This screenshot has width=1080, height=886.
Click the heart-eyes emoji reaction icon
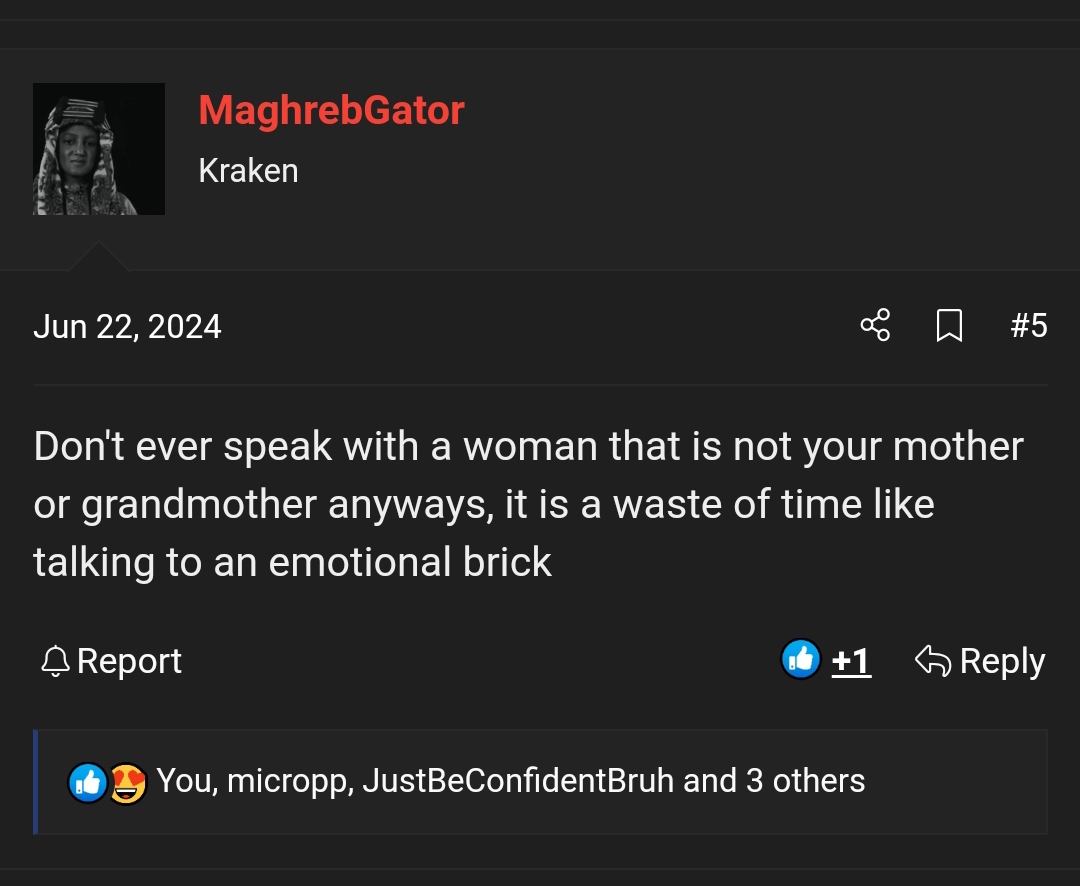coord(127,782)
